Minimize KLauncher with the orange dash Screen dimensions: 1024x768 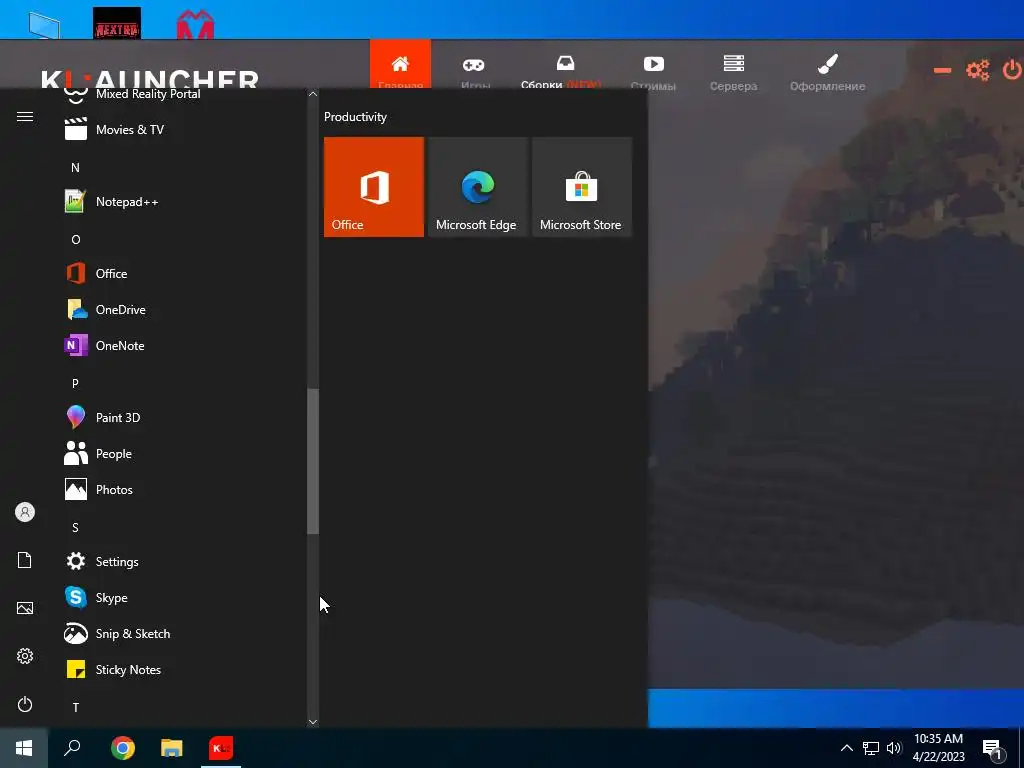pyautogui.click(x=942, y=70)
